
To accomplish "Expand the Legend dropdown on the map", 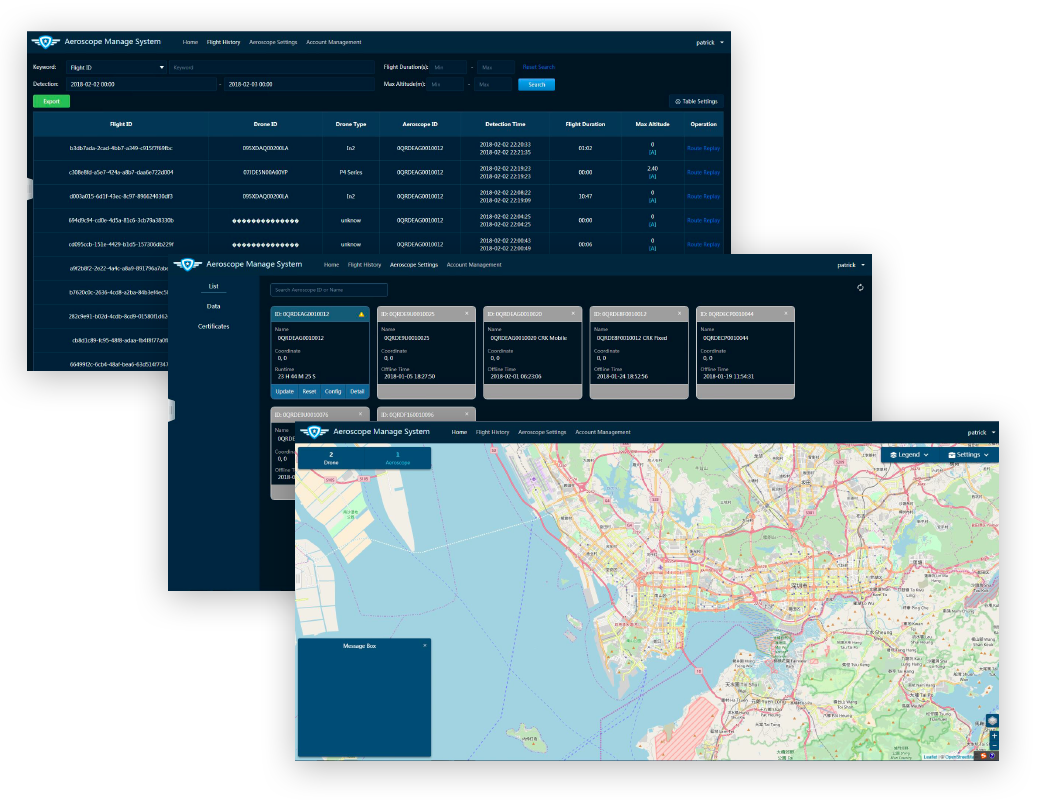I will [909, 455].
